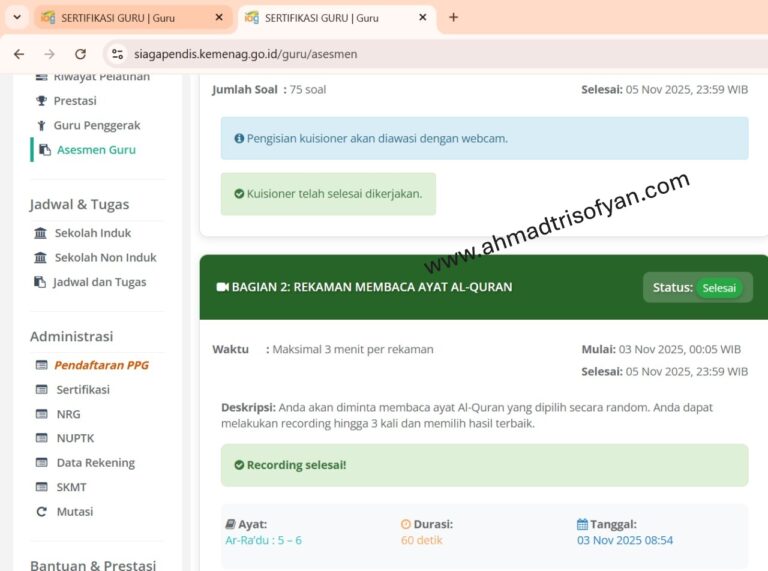
Task: Open a new browser tab
Action: pyautogui.click(x=453, y=17)
